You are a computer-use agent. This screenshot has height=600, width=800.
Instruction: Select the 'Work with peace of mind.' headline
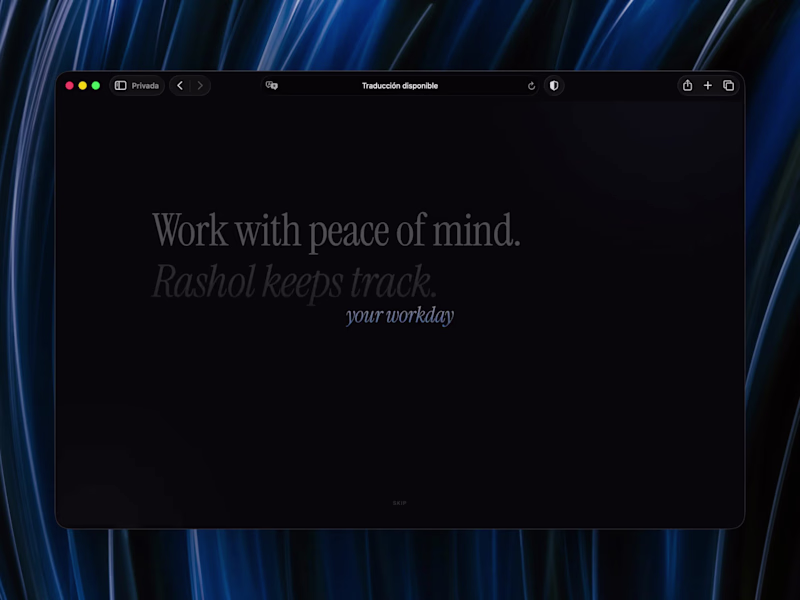click(336, 231)
